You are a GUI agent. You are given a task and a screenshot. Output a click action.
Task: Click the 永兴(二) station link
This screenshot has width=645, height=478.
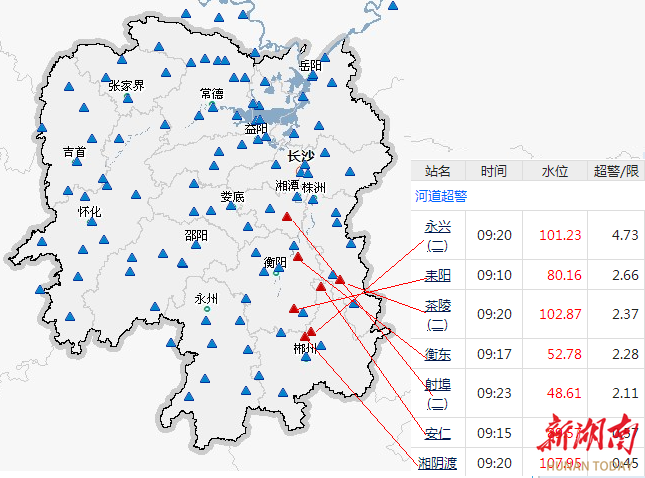click(438, 235)
